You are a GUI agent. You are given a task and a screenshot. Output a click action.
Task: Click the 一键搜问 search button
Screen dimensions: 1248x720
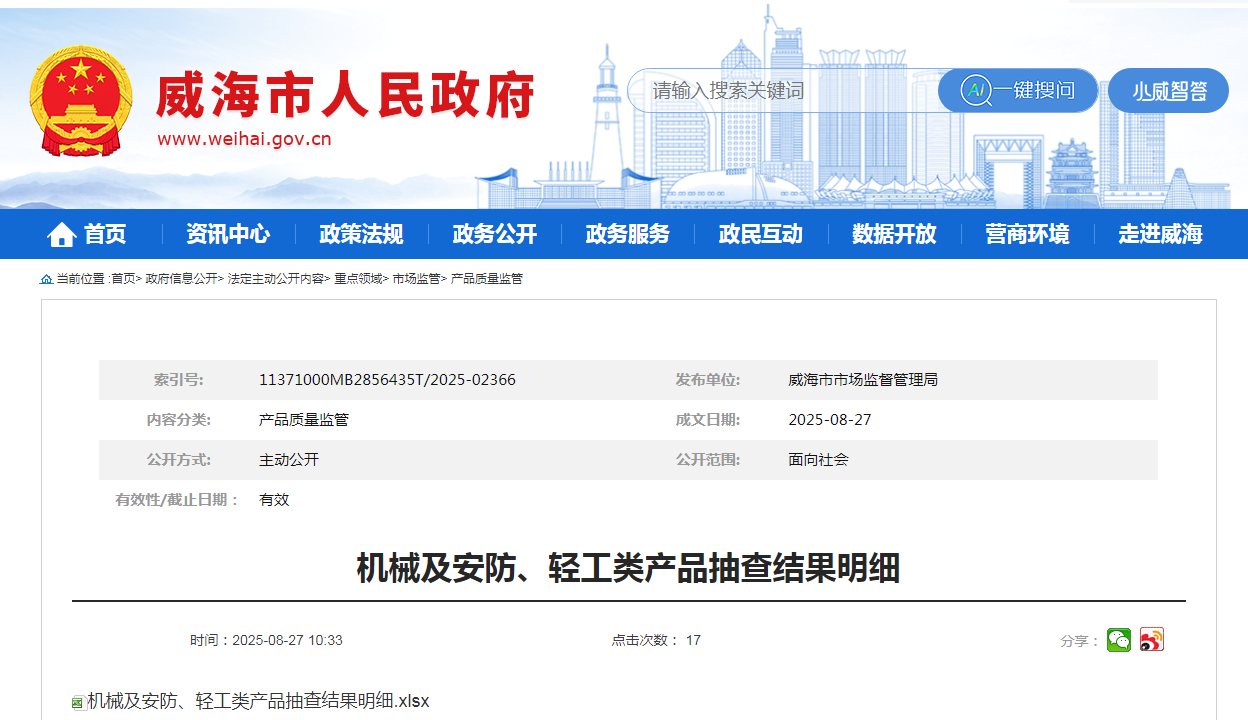[x=1018, y=91]
